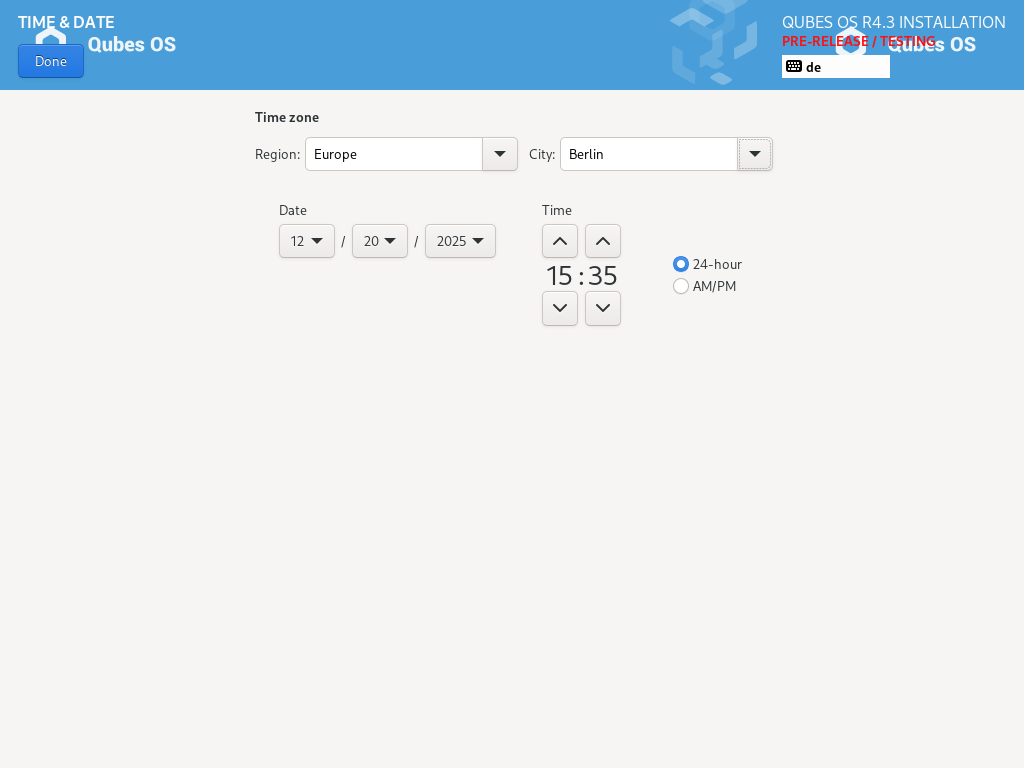Screen dimensions: 1024x768
Task: Decrease the hour with down arrow
Action: 560,308
